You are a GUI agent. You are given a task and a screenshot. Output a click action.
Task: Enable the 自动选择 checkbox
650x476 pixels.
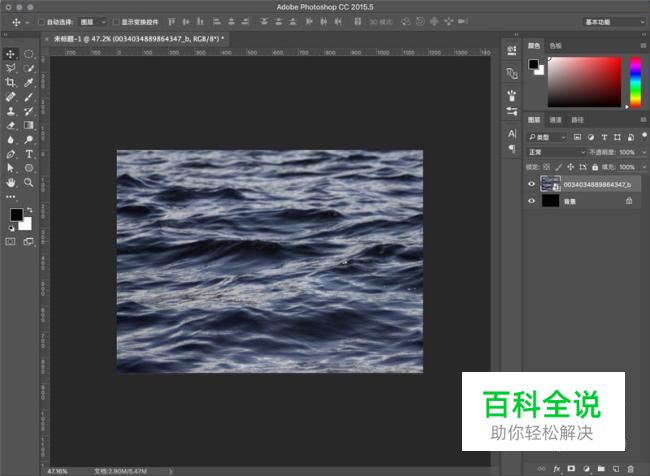pos(41,21)
